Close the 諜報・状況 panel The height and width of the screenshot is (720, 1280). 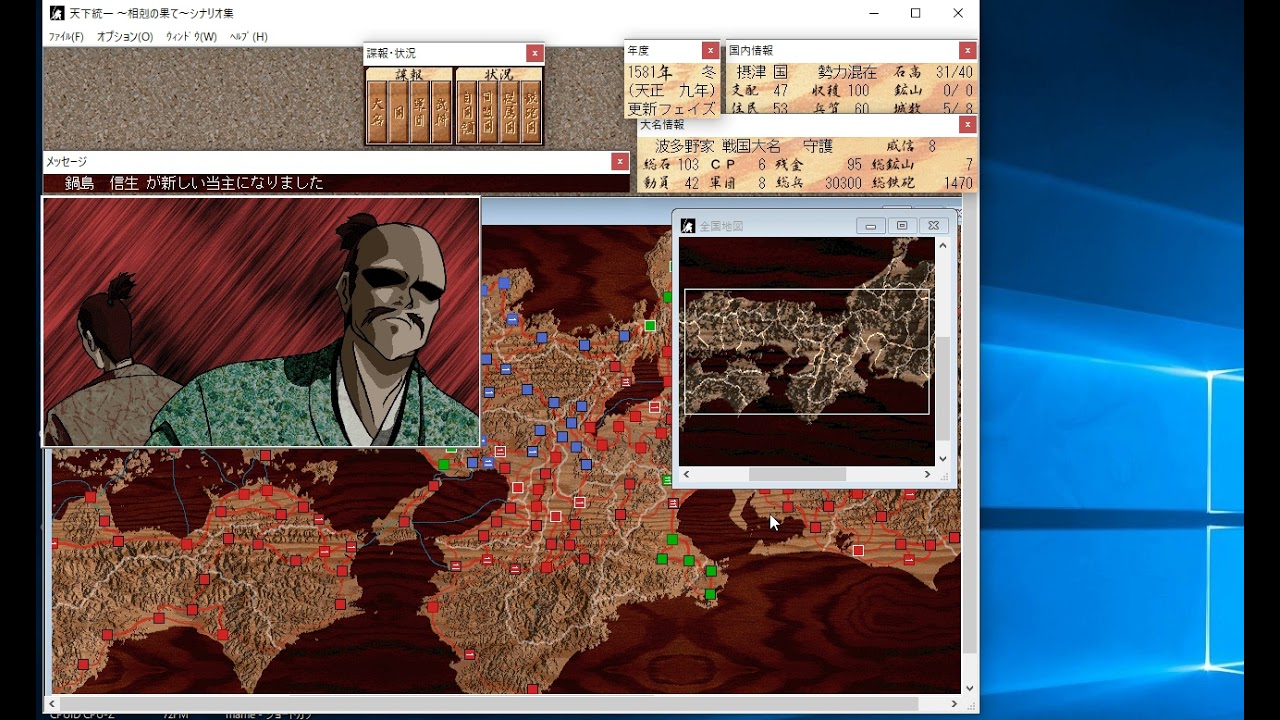coord(535,53)
